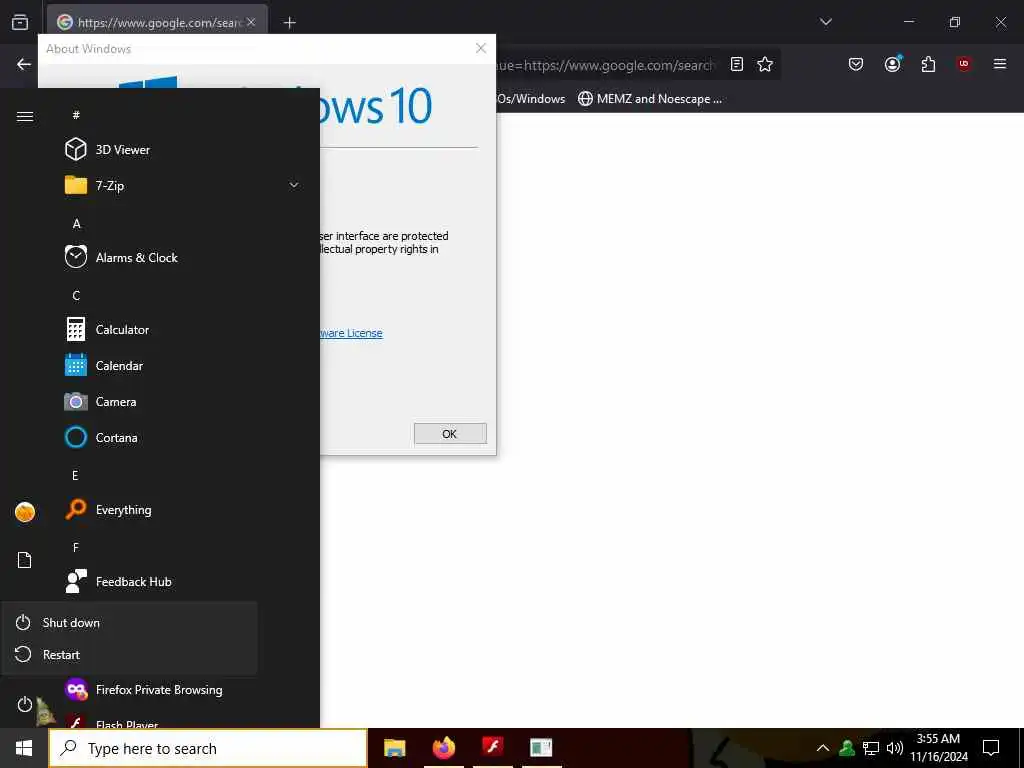This screenshot has height=768, width=1024.
Task: Open a new Firefox tab
Action: coord(290,23)
